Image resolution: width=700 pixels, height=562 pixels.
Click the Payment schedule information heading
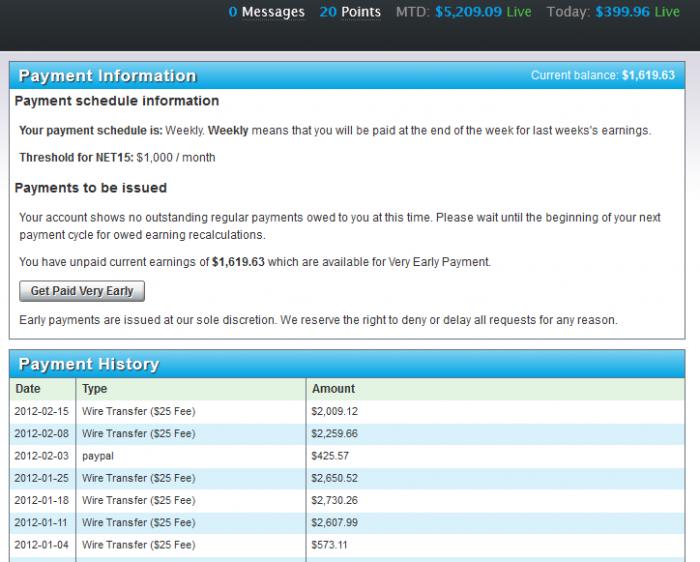tap(117, 101)
